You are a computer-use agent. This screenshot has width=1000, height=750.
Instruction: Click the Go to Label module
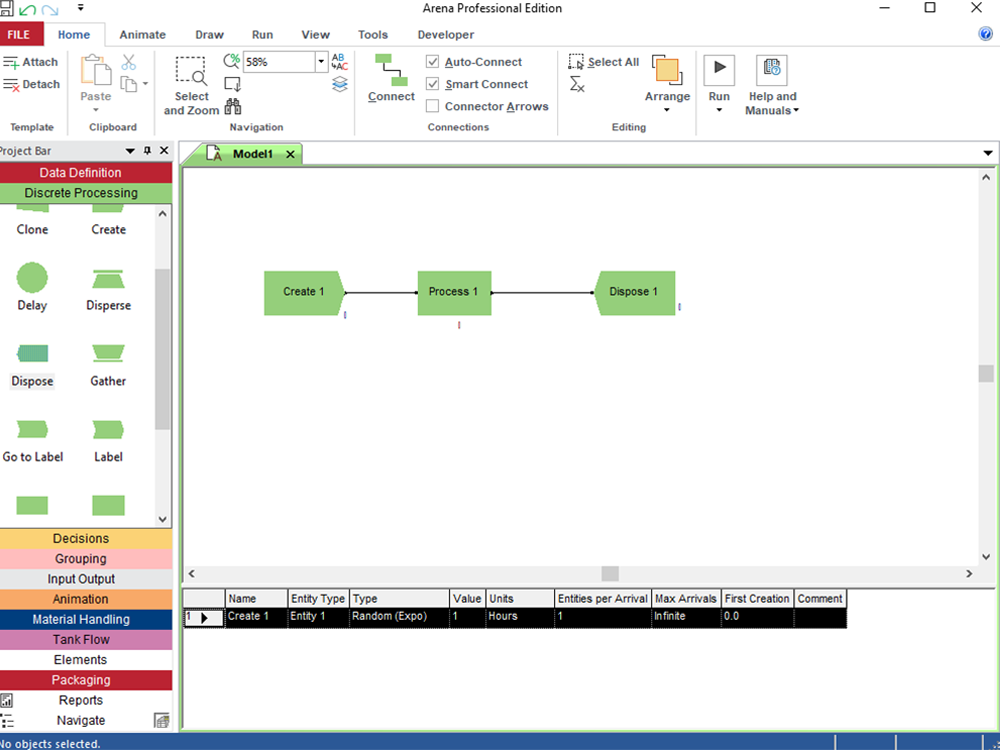32,430
